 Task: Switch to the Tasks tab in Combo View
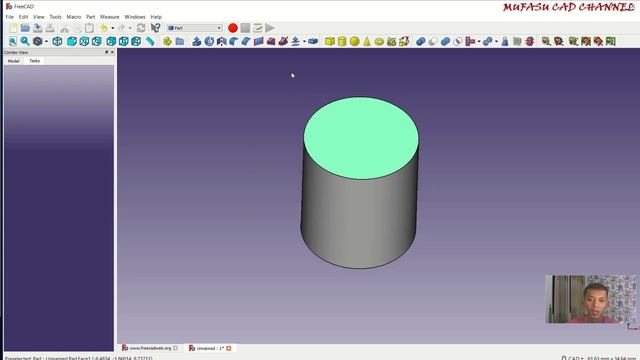[x=34, y=61]
